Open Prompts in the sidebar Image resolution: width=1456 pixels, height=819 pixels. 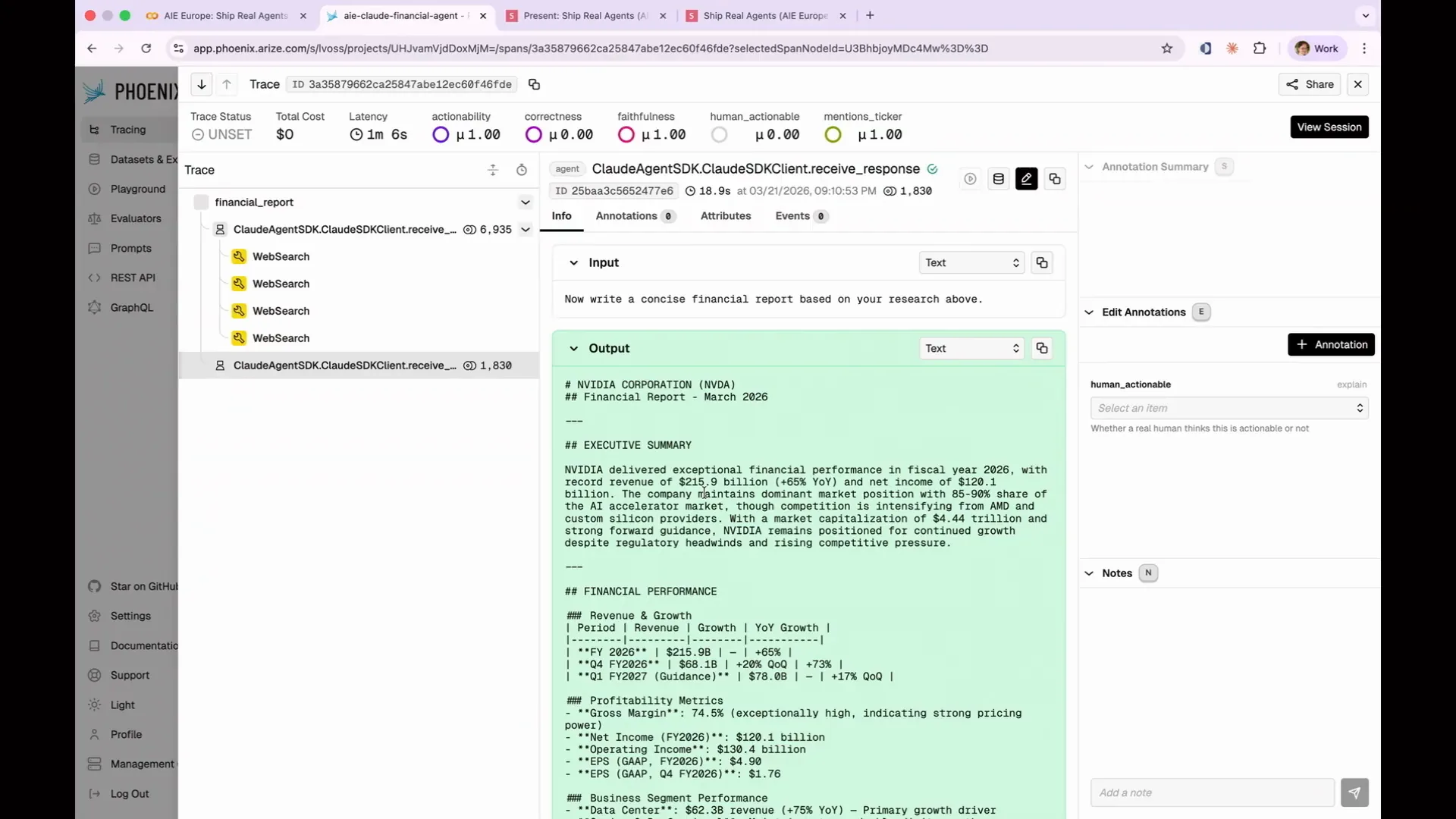click(130, 249)
